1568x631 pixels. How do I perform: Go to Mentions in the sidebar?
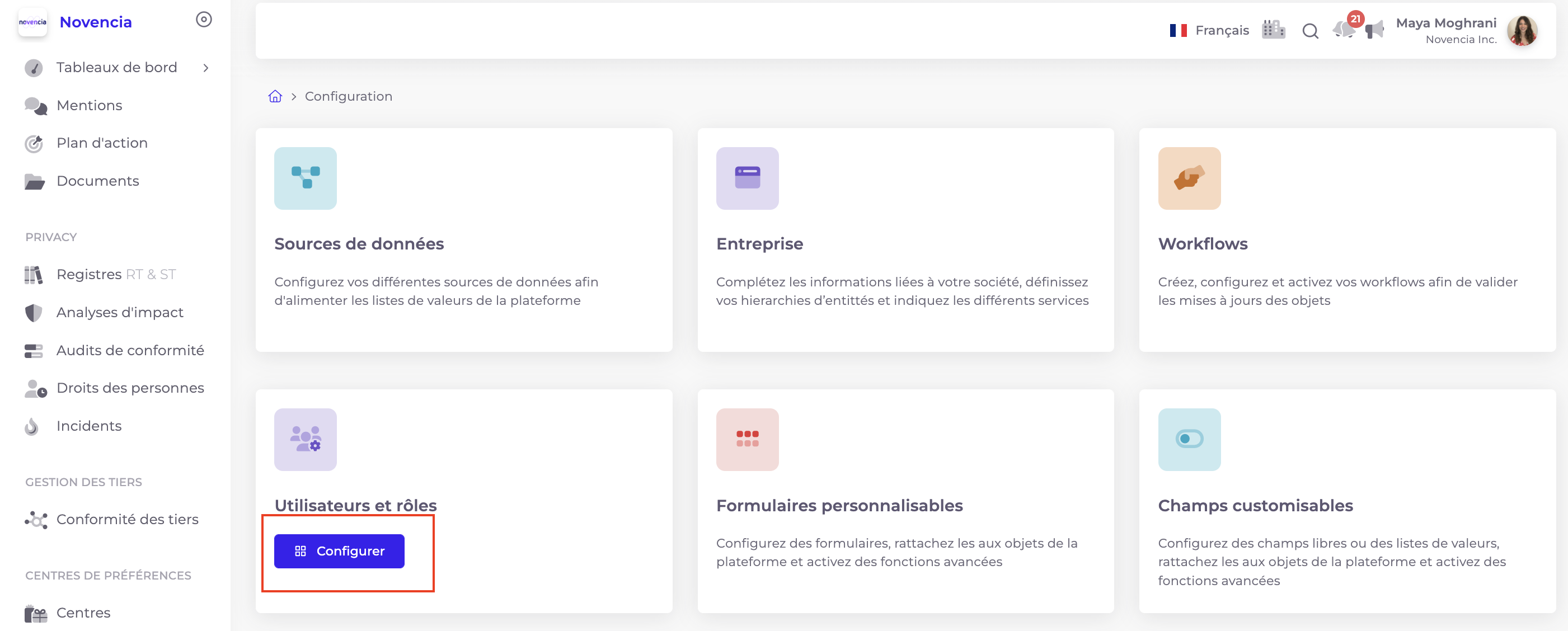coord(89,106)
